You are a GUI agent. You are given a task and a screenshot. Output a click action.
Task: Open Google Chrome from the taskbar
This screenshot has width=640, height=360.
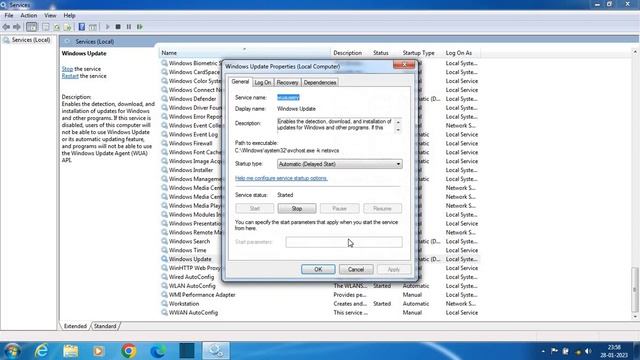129,351
